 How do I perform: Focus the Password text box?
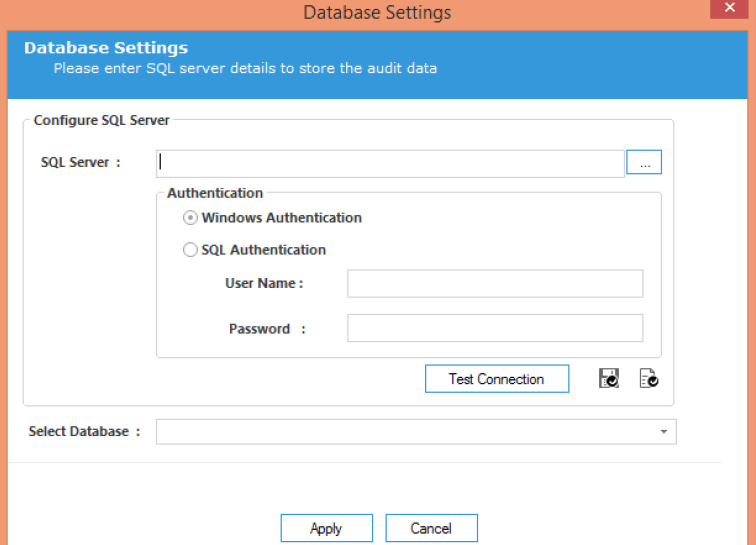[x=495, y=328]
